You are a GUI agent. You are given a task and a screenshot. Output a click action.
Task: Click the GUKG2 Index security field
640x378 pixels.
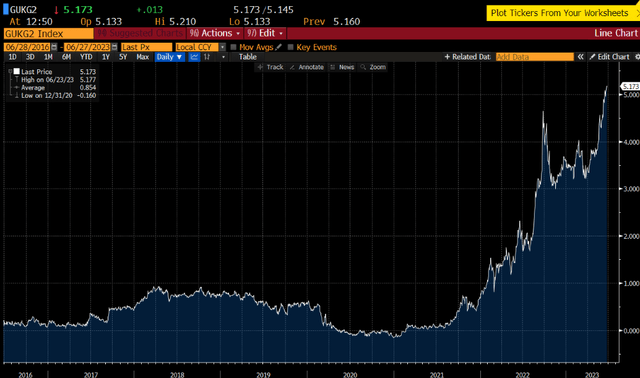pyautogui.click(x=48, y=33)
